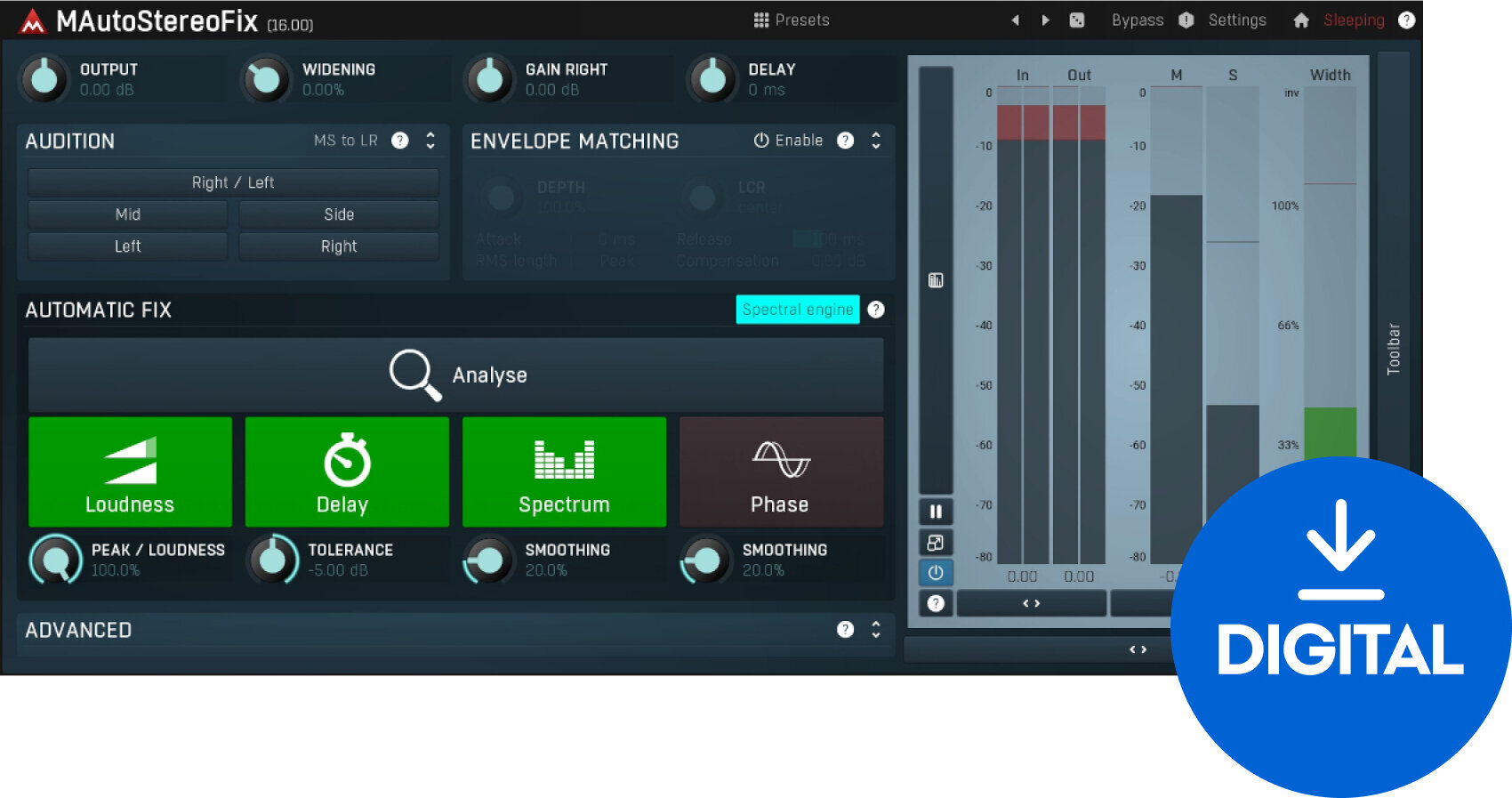Go to previous preset arrow
This screenshot has height=798, width=1512.
(x=1015, y=20)
